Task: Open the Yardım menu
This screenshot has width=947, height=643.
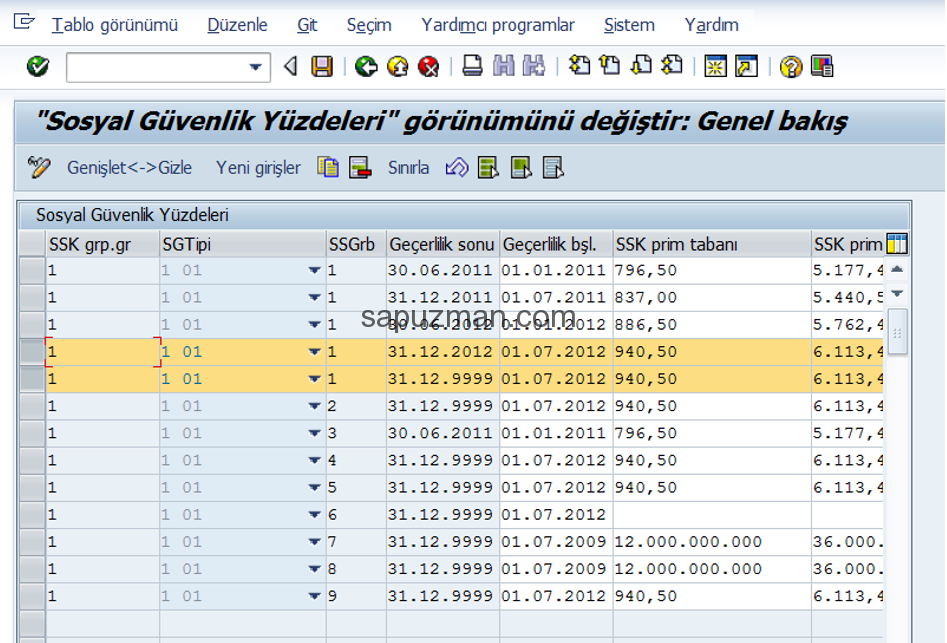Action: pos(711,25)
